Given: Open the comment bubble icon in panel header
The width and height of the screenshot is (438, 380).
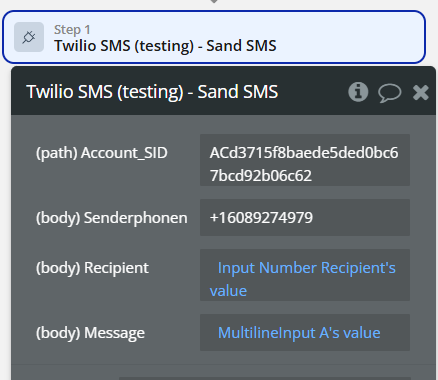Looking at the screenshot, I should tap(389, 92).
